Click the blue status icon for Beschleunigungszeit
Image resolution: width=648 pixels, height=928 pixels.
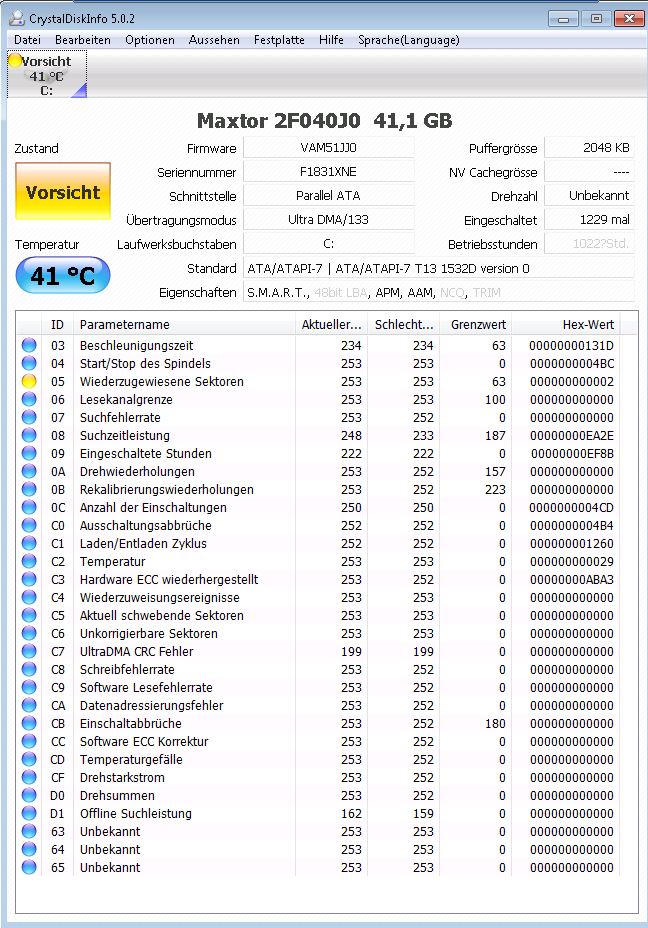tap(29, 345)
